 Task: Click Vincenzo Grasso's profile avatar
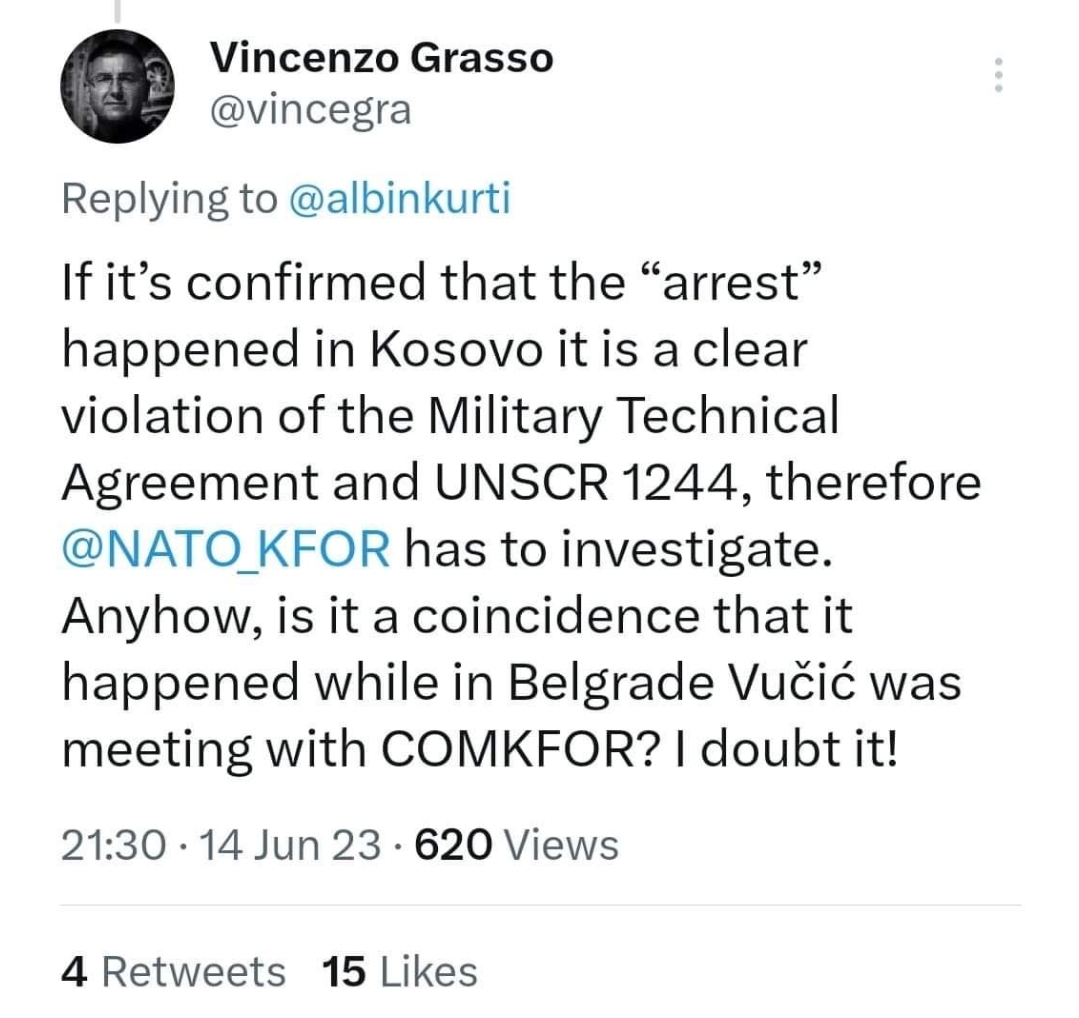tap(119, 87)
